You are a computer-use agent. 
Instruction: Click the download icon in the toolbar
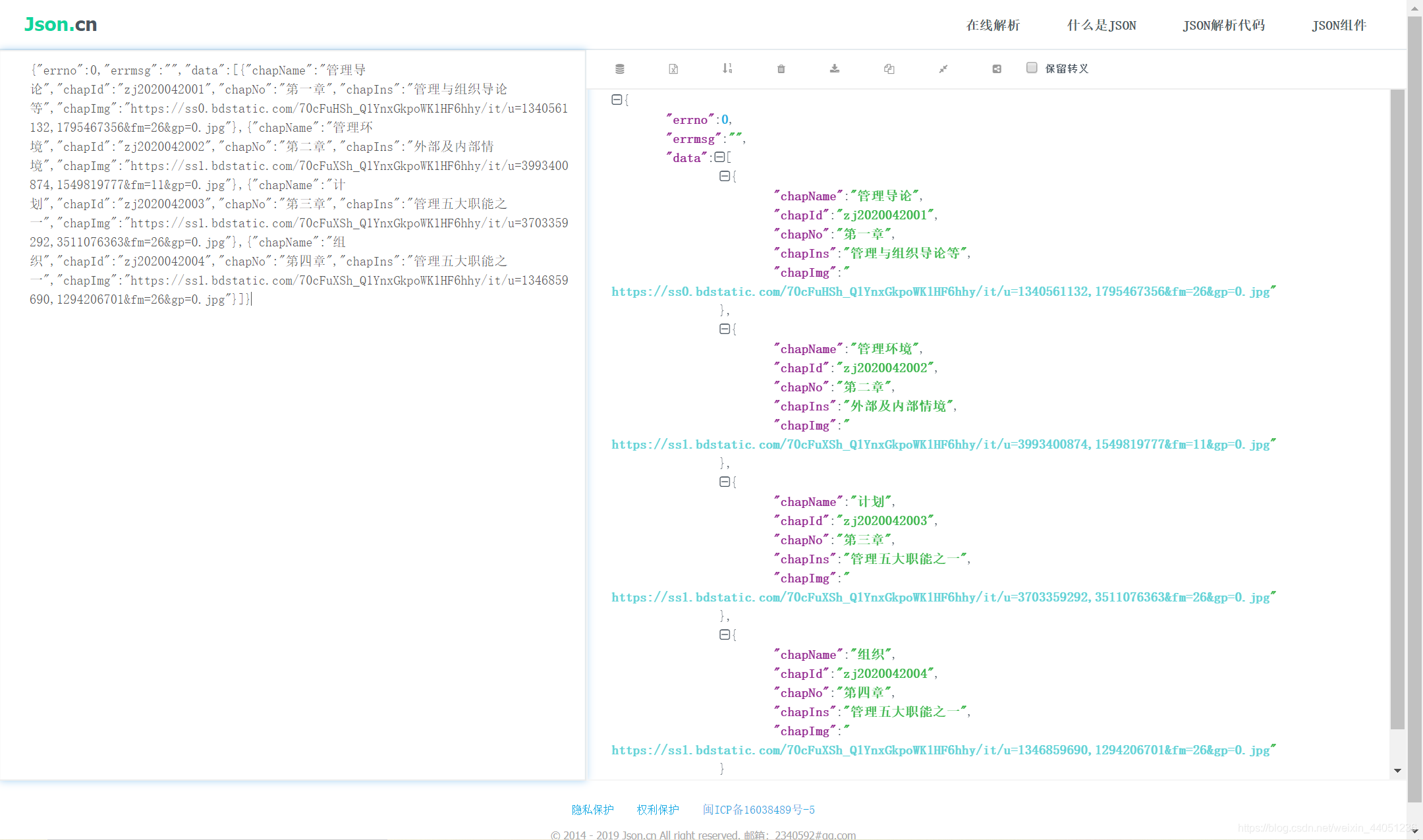coord(835,69)
